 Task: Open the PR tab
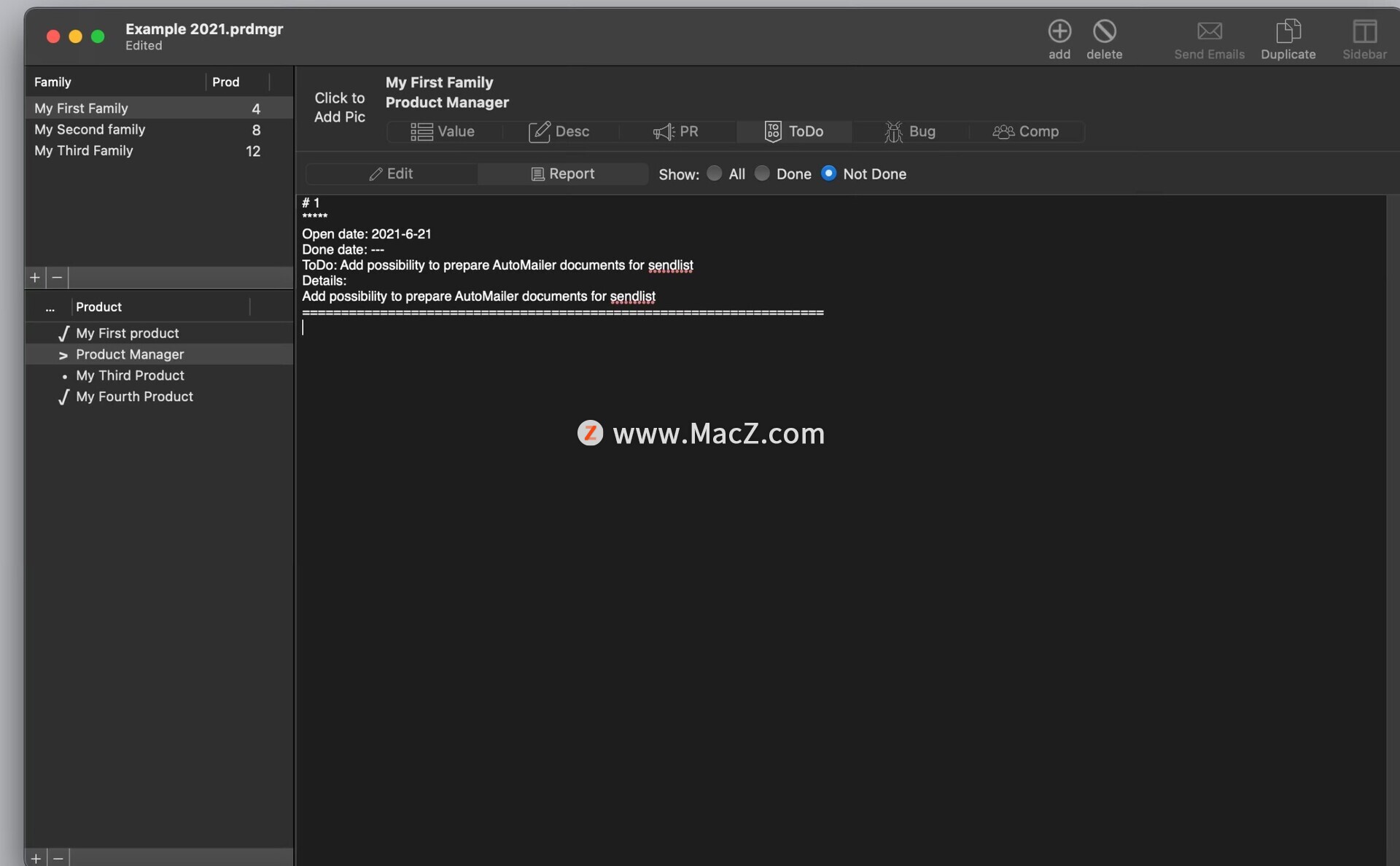click(676, 132)
